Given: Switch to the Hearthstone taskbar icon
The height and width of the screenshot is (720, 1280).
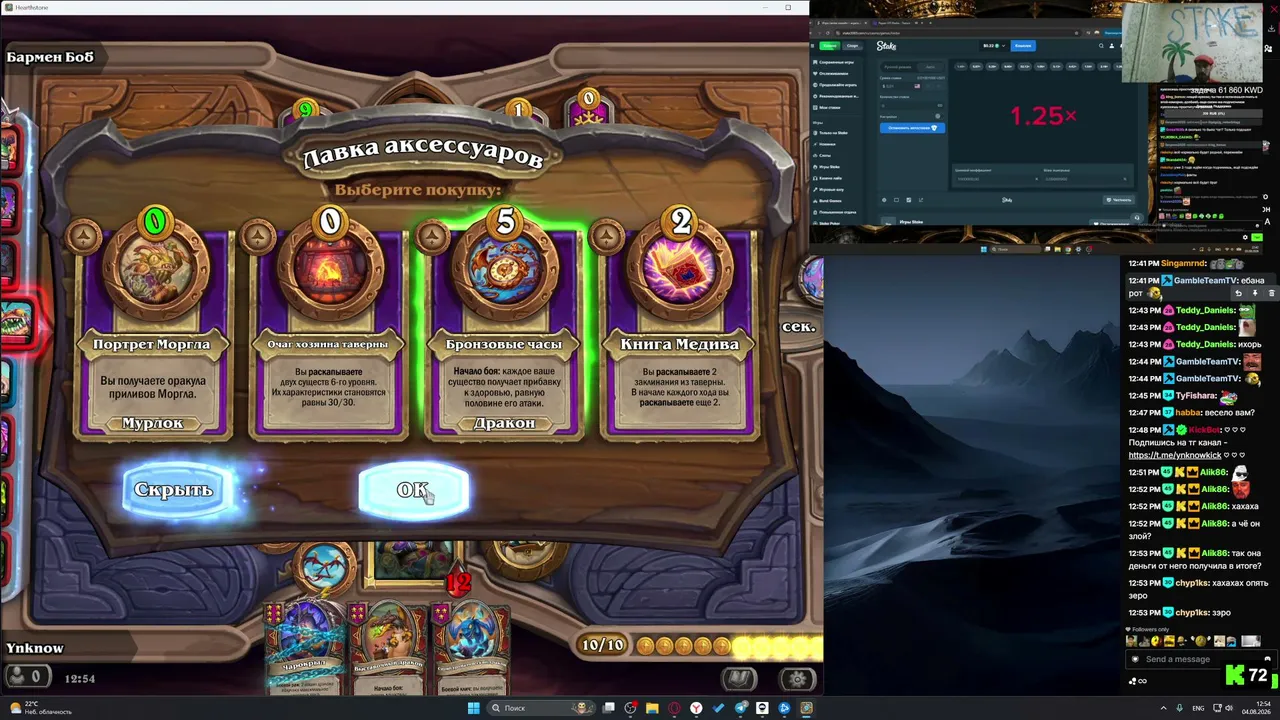Looking at the screenshot, I should point(806,708).
